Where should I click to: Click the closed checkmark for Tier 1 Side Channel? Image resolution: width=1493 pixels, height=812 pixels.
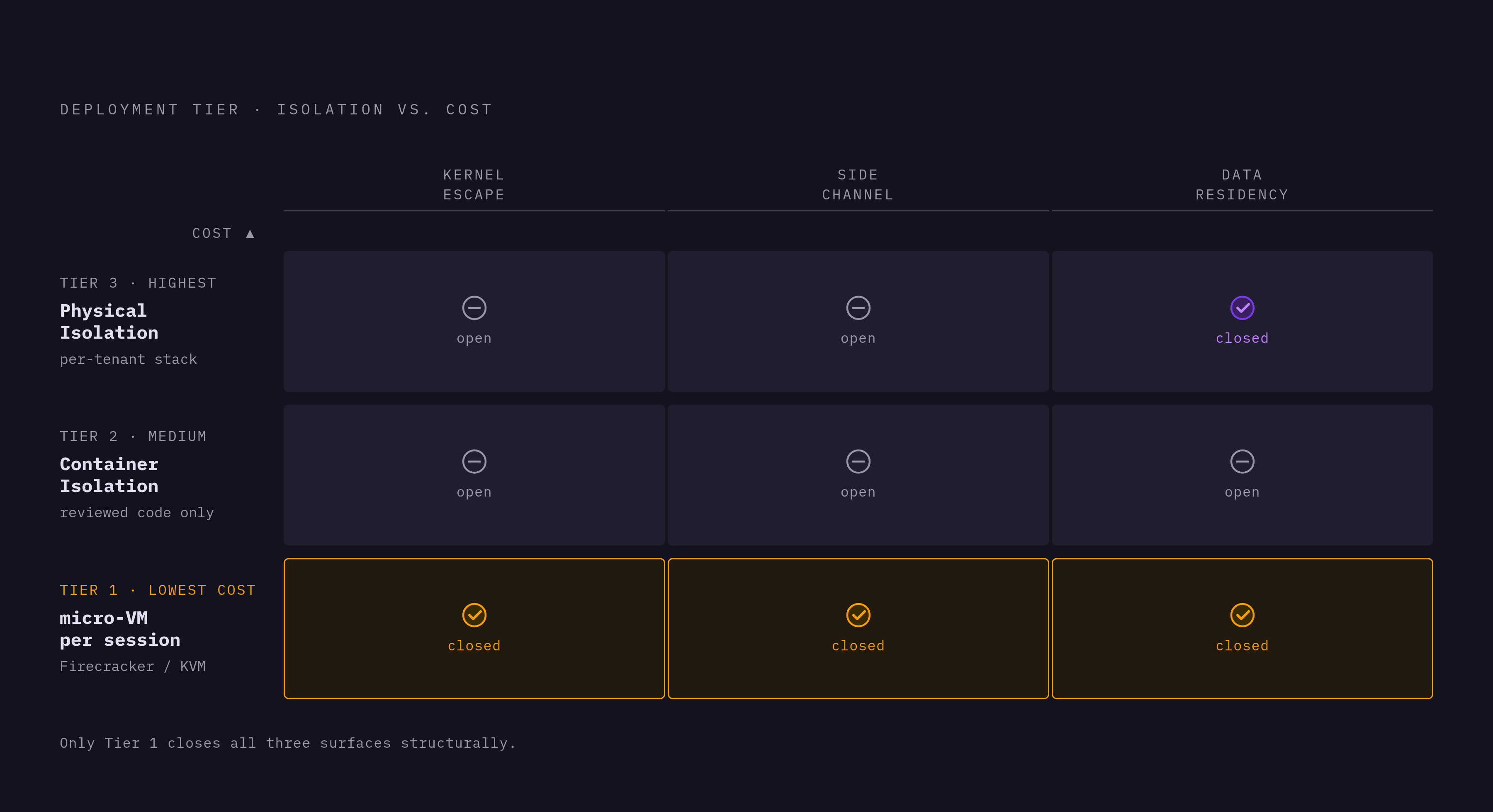click(858, 615)
